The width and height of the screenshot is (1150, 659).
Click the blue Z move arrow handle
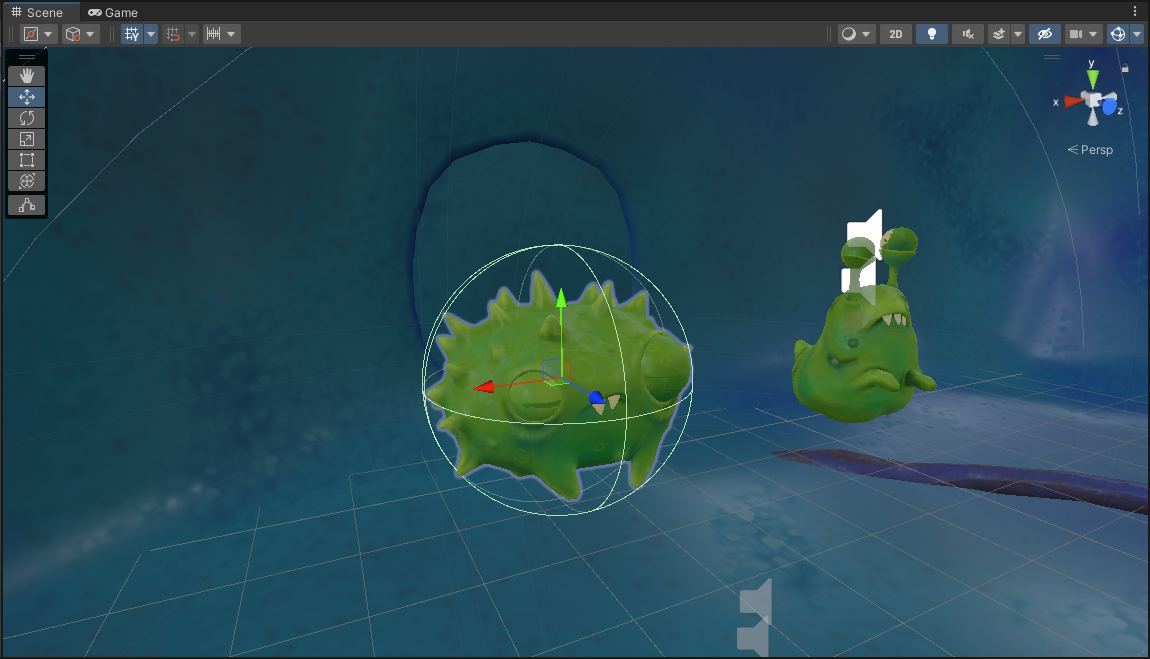click(596, 398)
